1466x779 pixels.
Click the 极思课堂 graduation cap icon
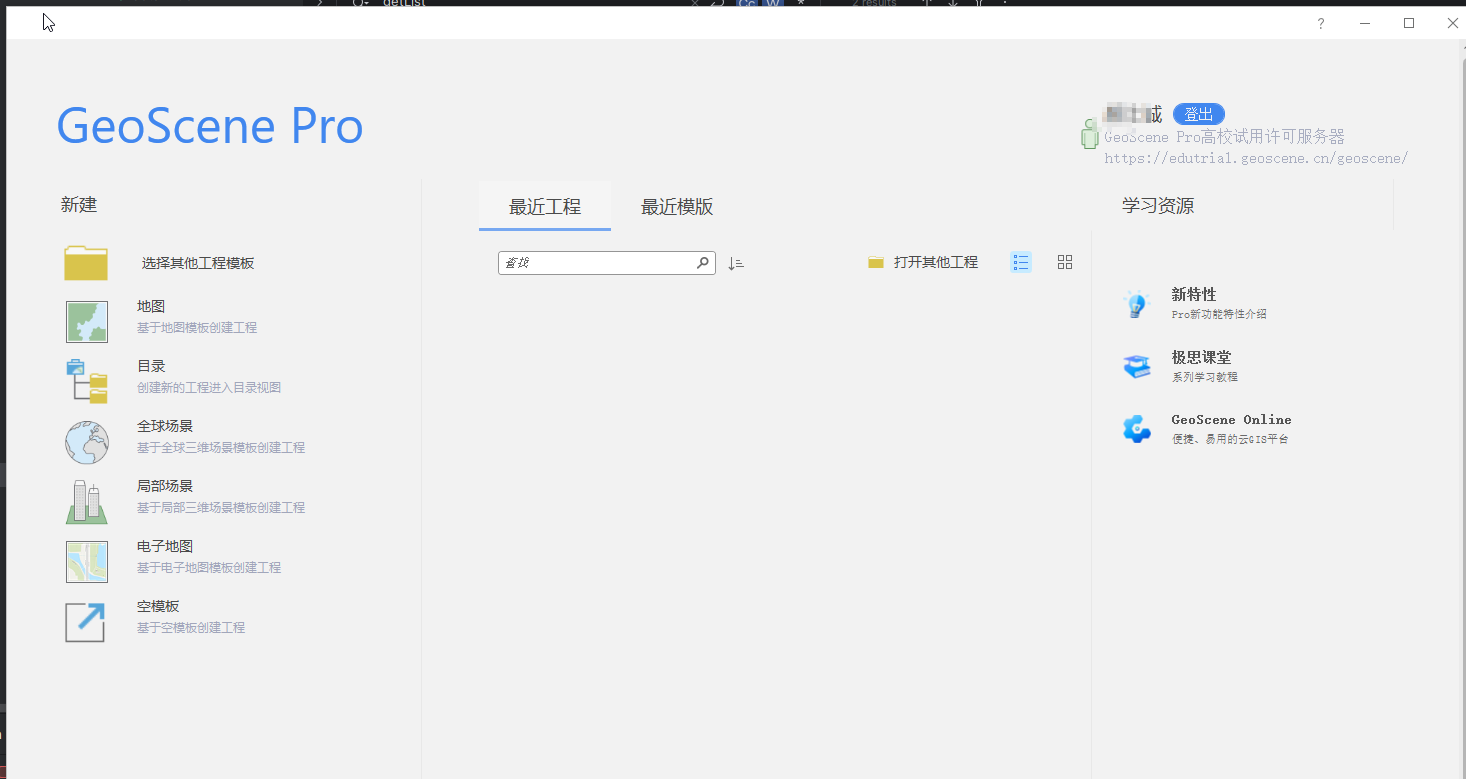tap(1137, 367)
